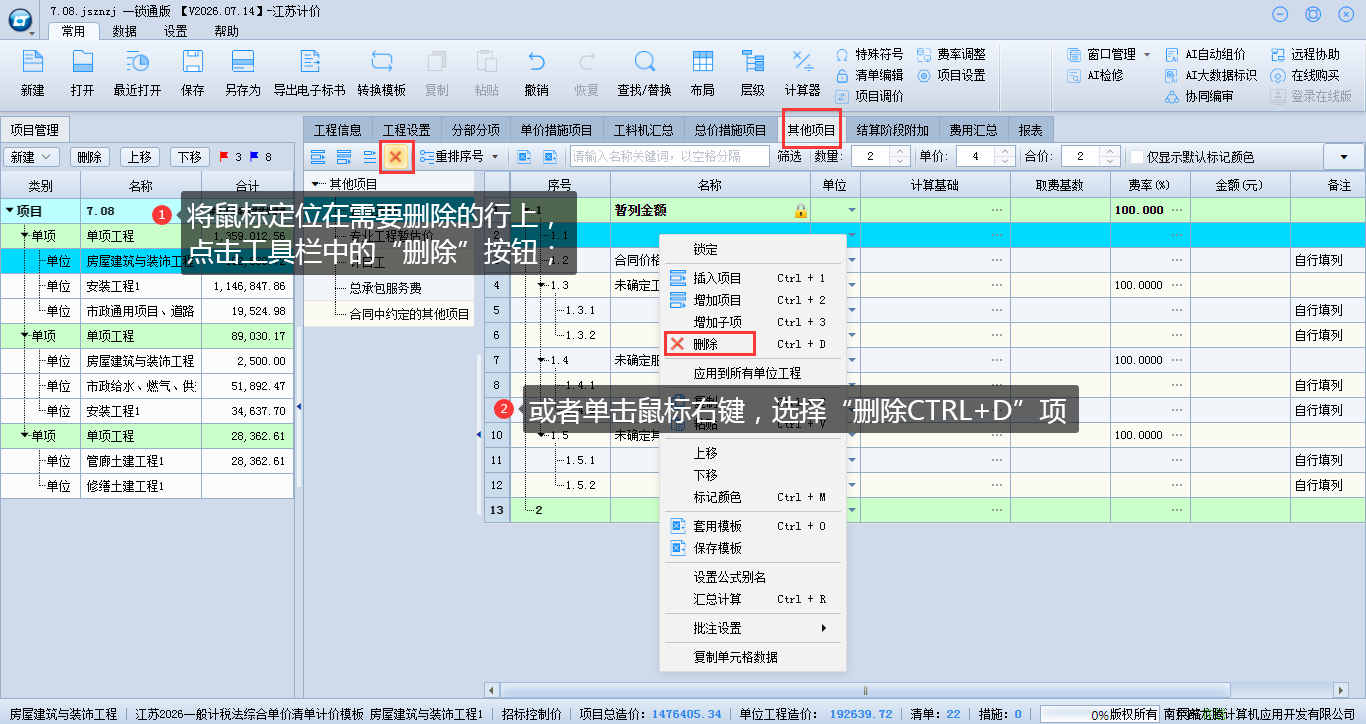1366x724 pixels.
Task: Choose 插入项目 in the context menu
Action: click(x=753, y=278)
